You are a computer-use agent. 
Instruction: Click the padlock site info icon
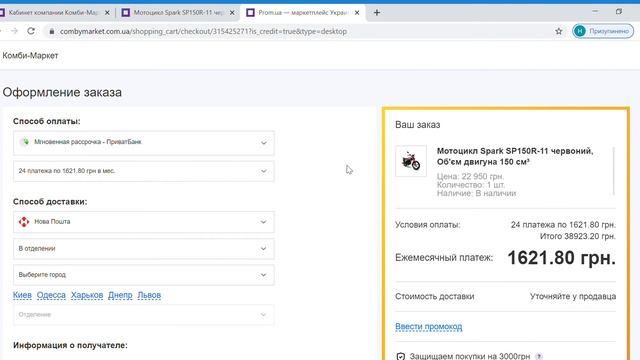tap(51, 31)
